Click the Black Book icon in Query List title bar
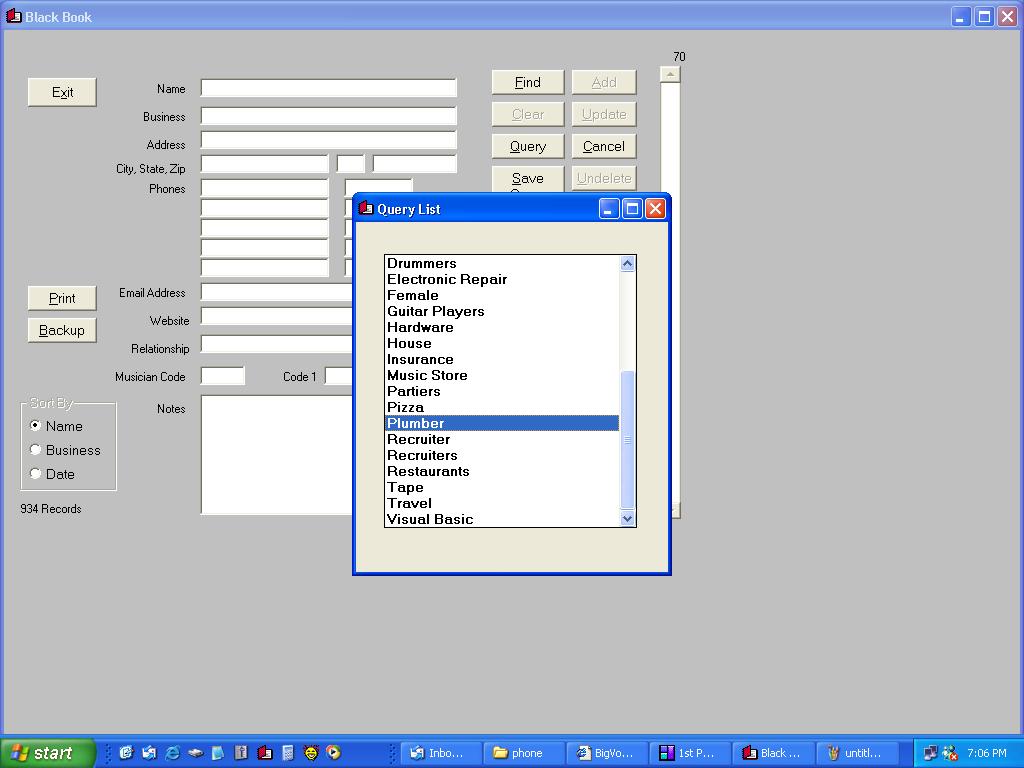Screen dimensions: 1024x768 coord(366,209)
